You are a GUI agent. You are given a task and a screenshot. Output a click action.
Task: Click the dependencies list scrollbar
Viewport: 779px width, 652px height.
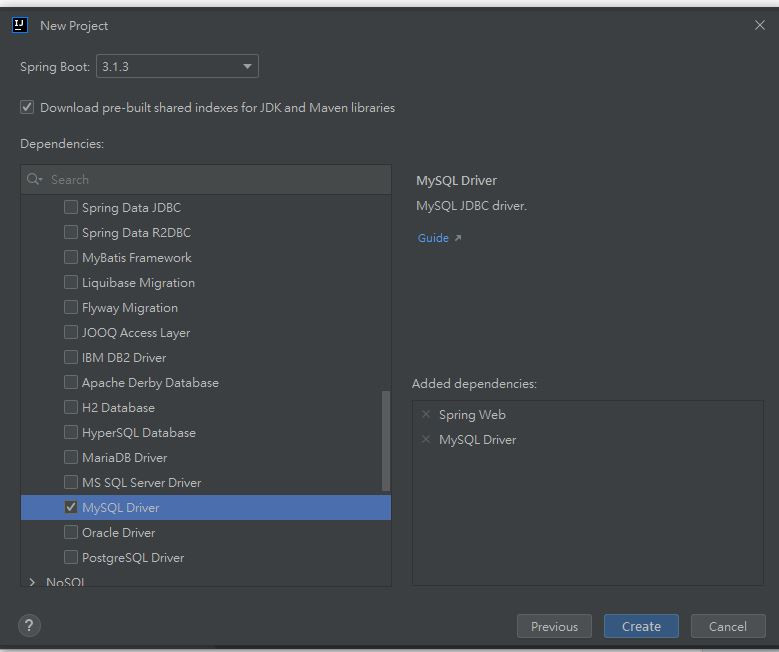[386, 440]
